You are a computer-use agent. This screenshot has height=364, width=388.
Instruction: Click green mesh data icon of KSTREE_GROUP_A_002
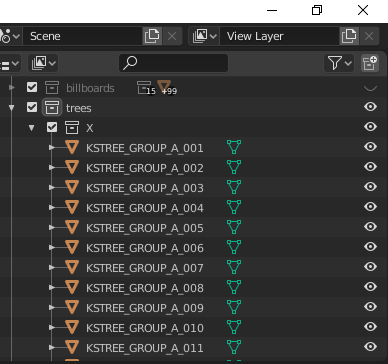tap(234, 167)
